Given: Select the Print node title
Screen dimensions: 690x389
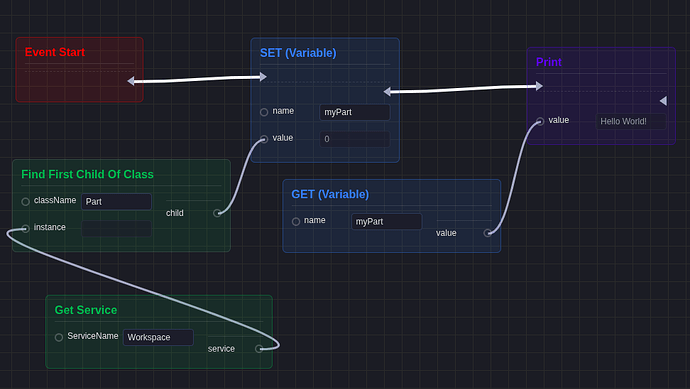Looking at the screenshot, I should [x=548, y=62].
